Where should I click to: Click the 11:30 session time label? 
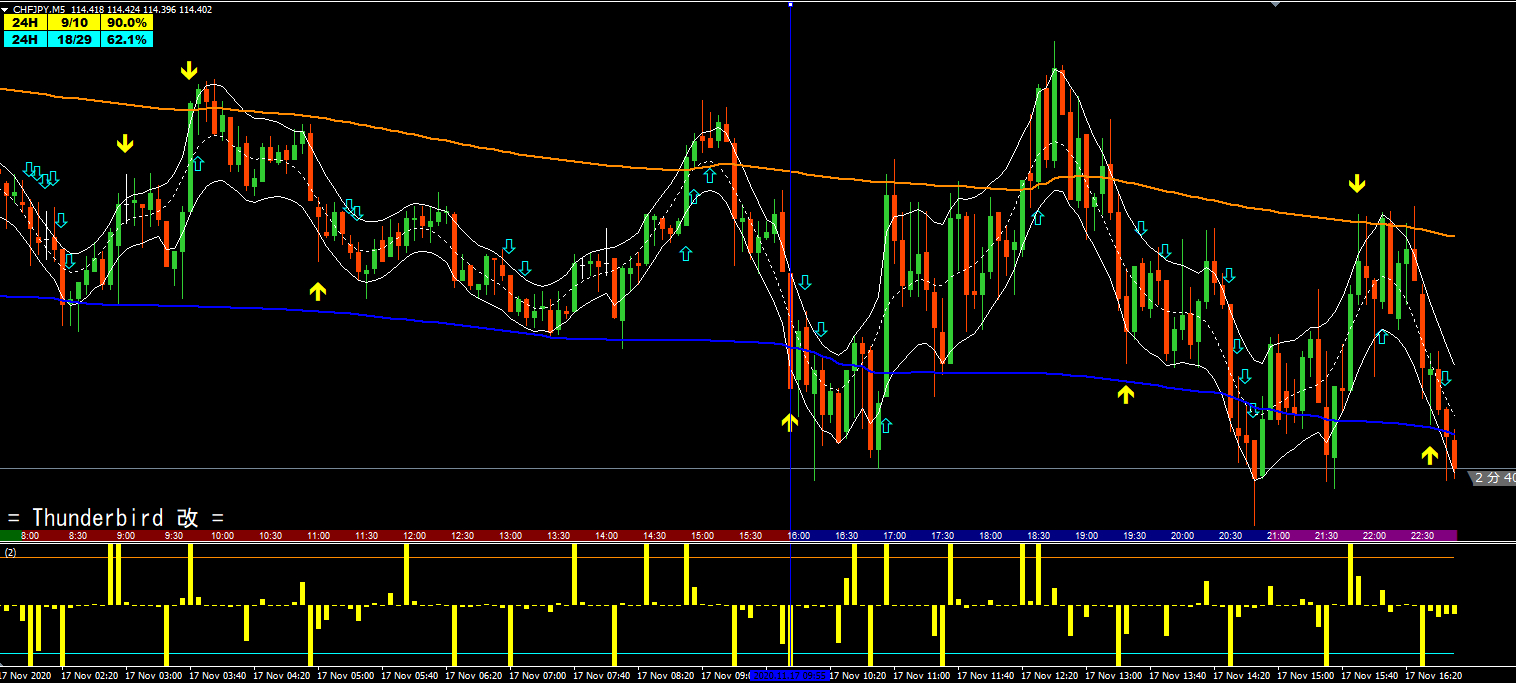[366, 536]
